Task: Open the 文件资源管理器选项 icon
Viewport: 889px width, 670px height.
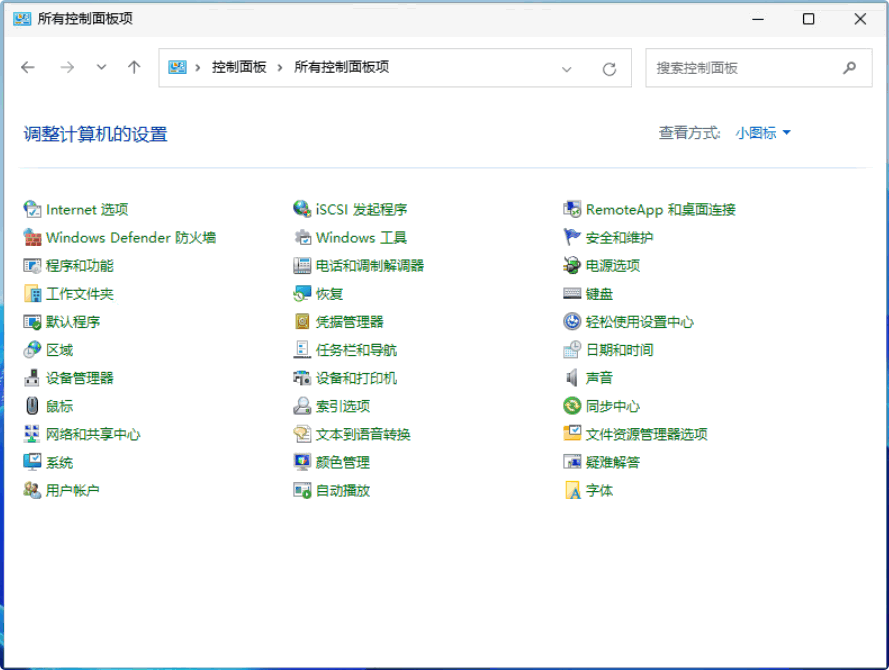Action: pos(572,434)
